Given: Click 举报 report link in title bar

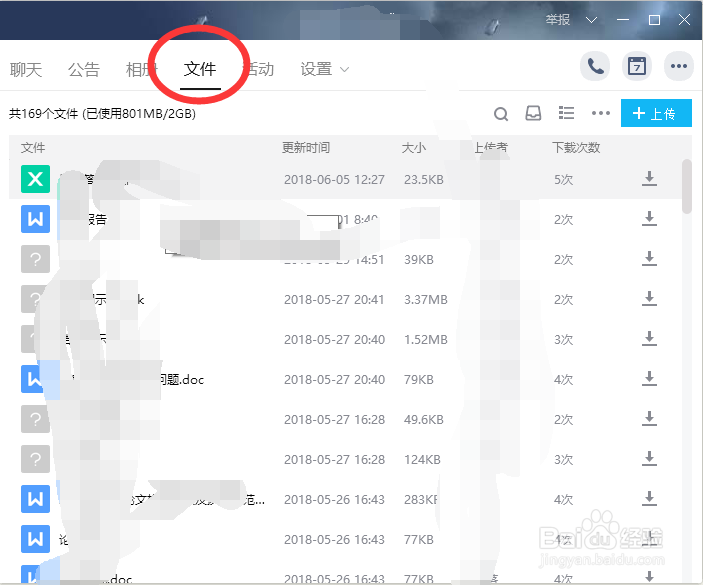Looking at the screenshot, I should (558, 20).
